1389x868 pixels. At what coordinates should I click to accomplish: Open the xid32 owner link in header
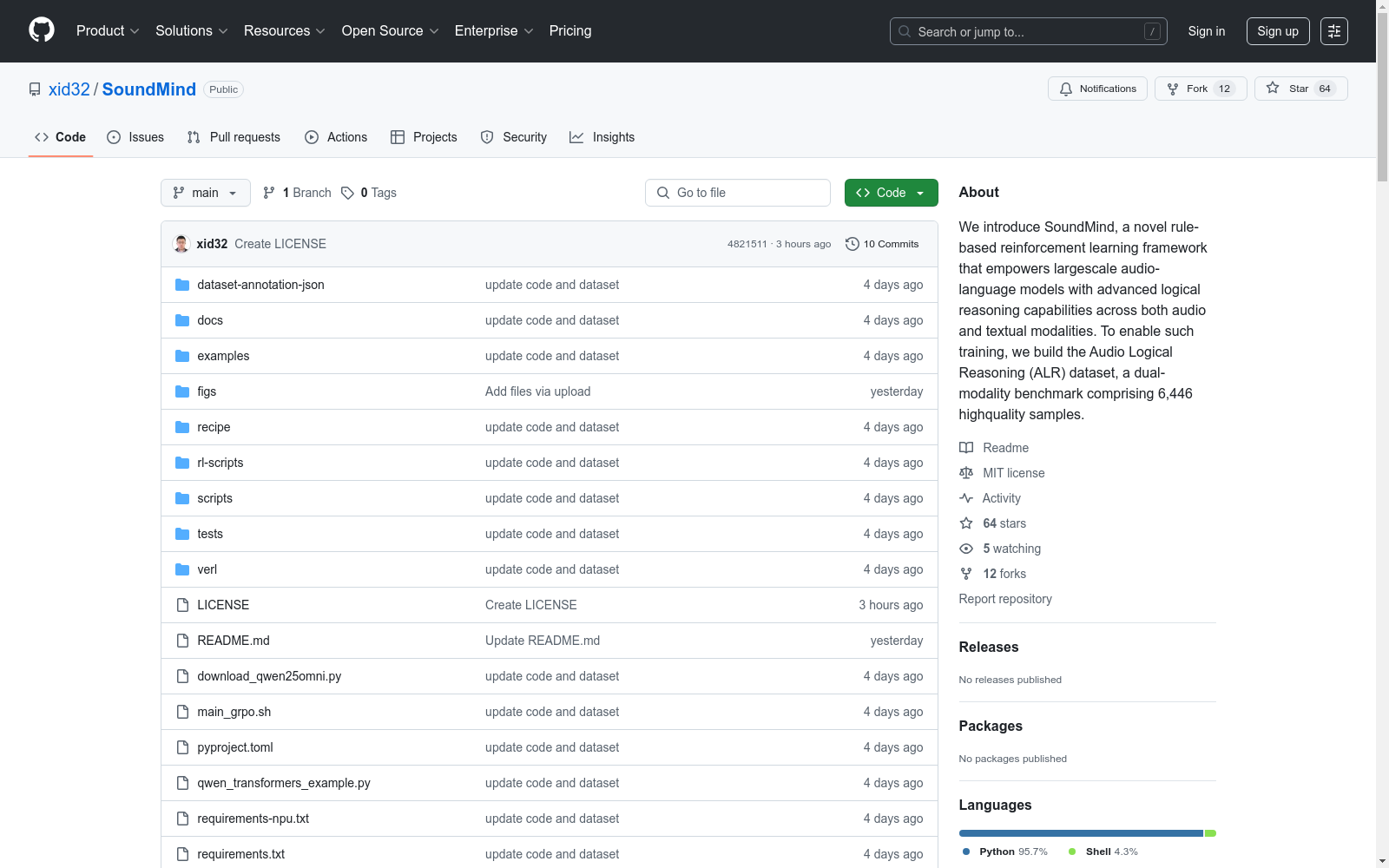coord(69,89)
